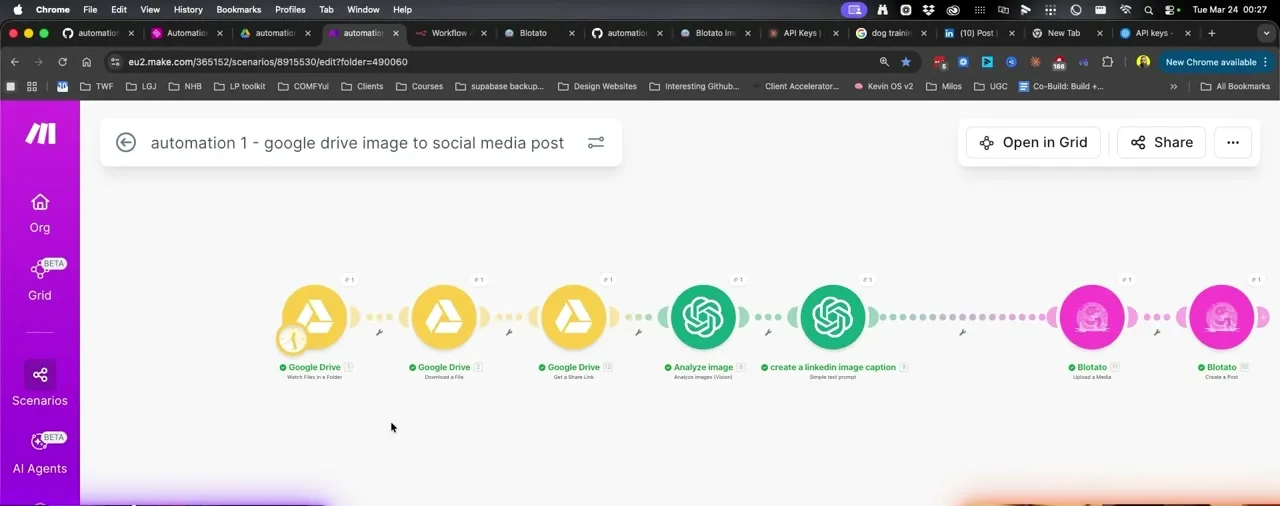The image size is (1280, 506).
Task: Switch to the LinkedIn (10) Post tab
Action: tap(979, 33)
